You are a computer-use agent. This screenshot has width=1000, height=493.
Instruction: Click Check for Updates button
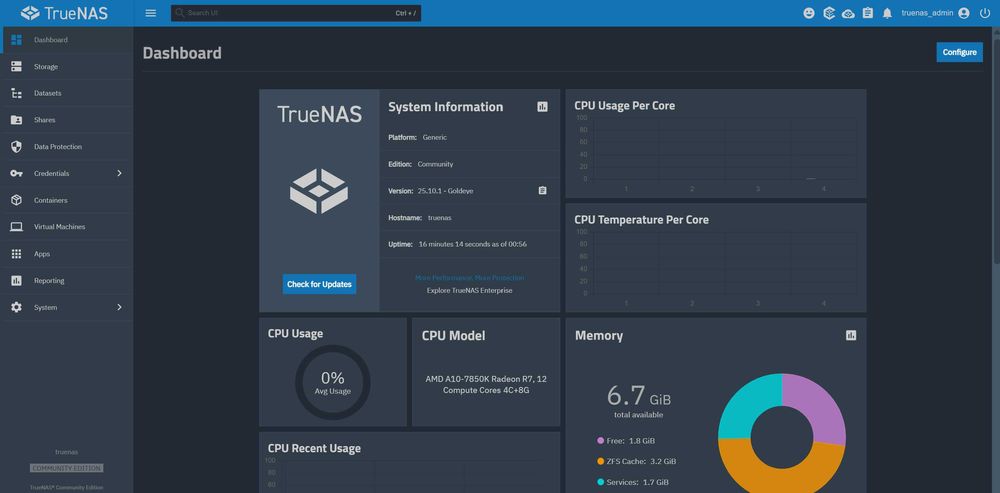320,284
